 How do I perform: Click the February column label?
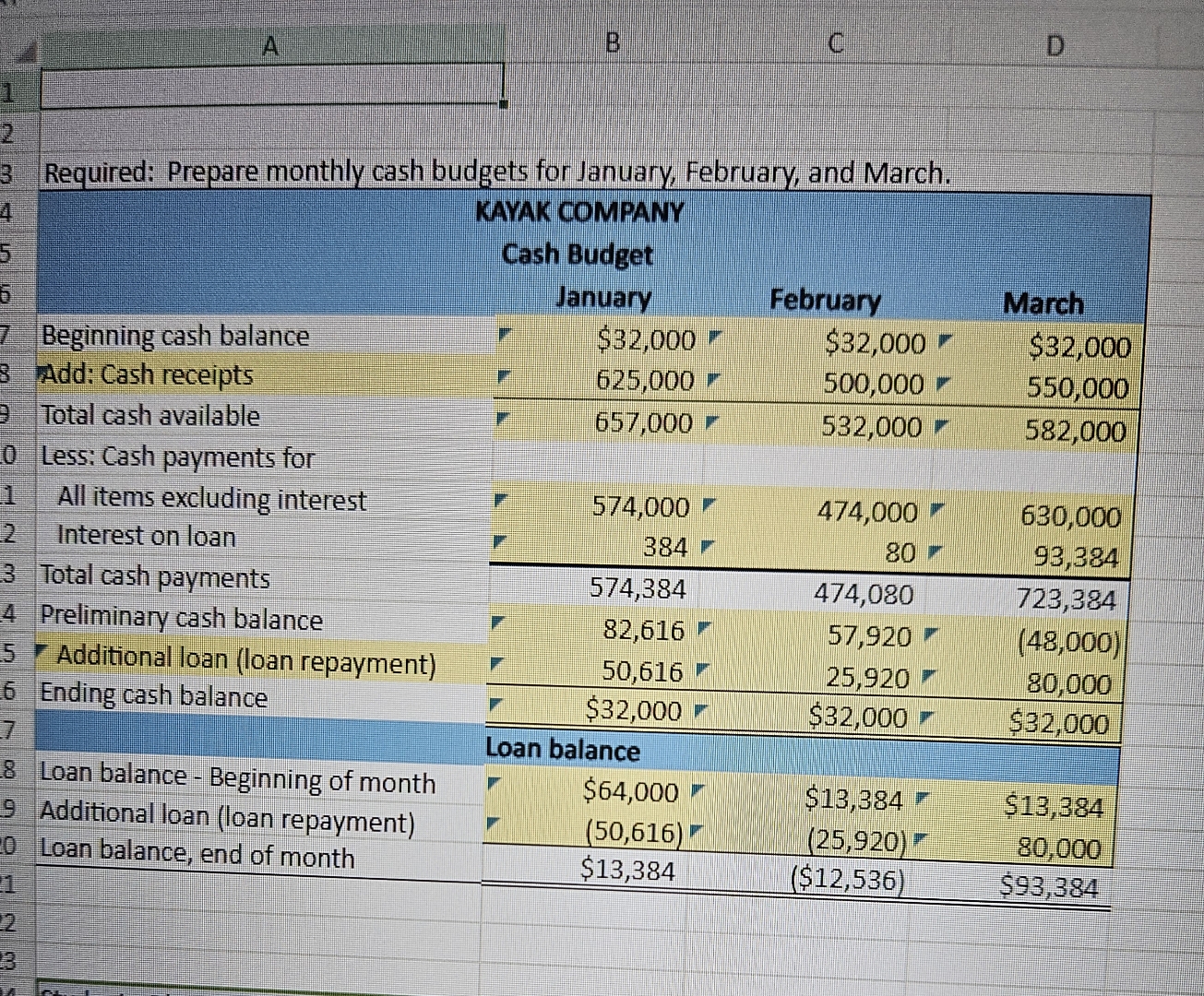(x=825, y=301)
